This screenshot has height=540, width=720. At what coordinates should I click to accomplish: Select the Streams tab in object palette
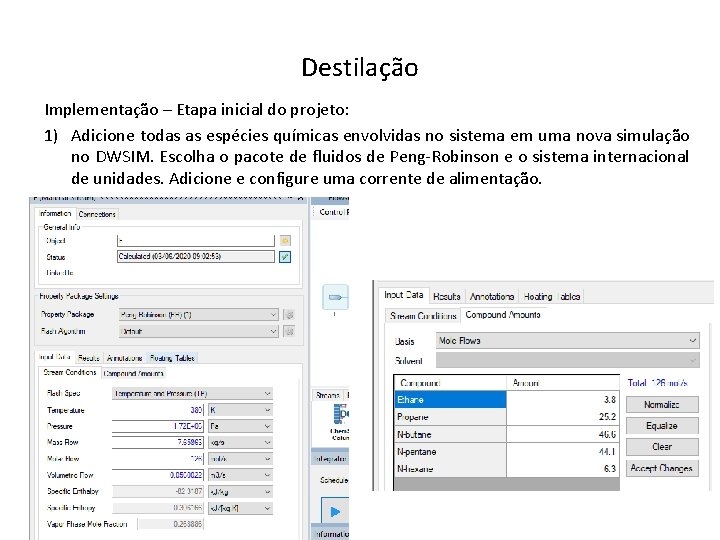click(x=328, y=395)
